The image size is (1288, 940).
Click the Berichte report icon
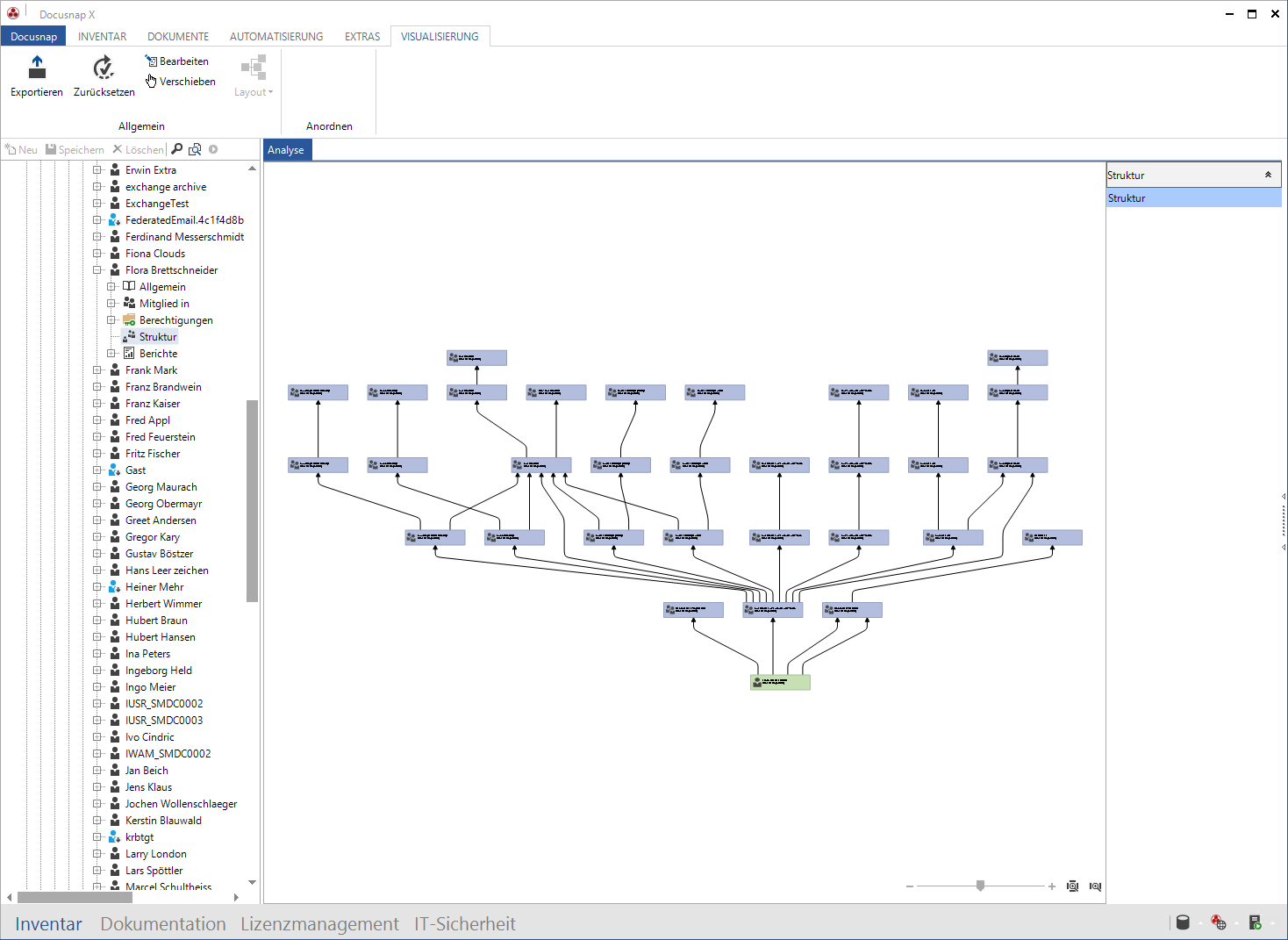(129, 354)
